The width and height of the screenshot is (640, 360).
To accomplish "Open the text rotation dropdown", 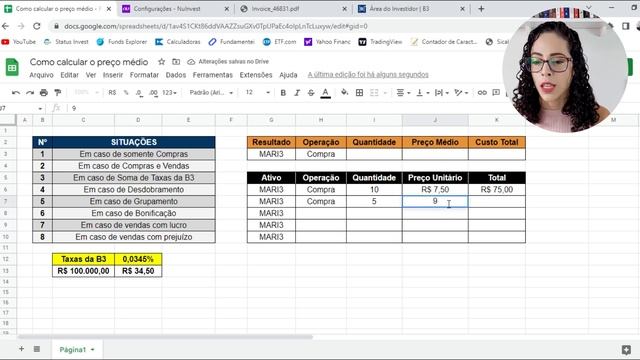I will click(x=461, y=93).
